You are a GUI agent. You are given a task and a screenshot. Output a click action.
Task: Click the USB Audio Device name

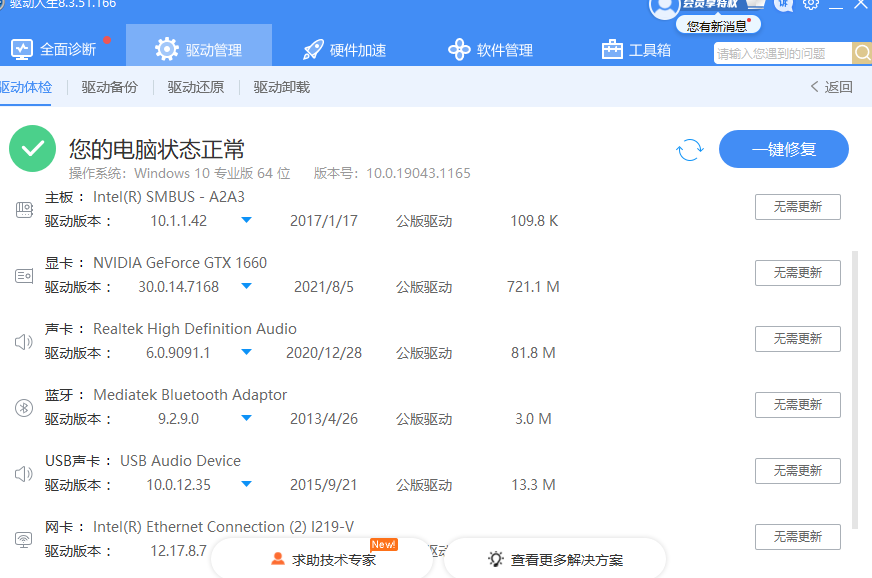pyautogui.click(x=180, y=461)
